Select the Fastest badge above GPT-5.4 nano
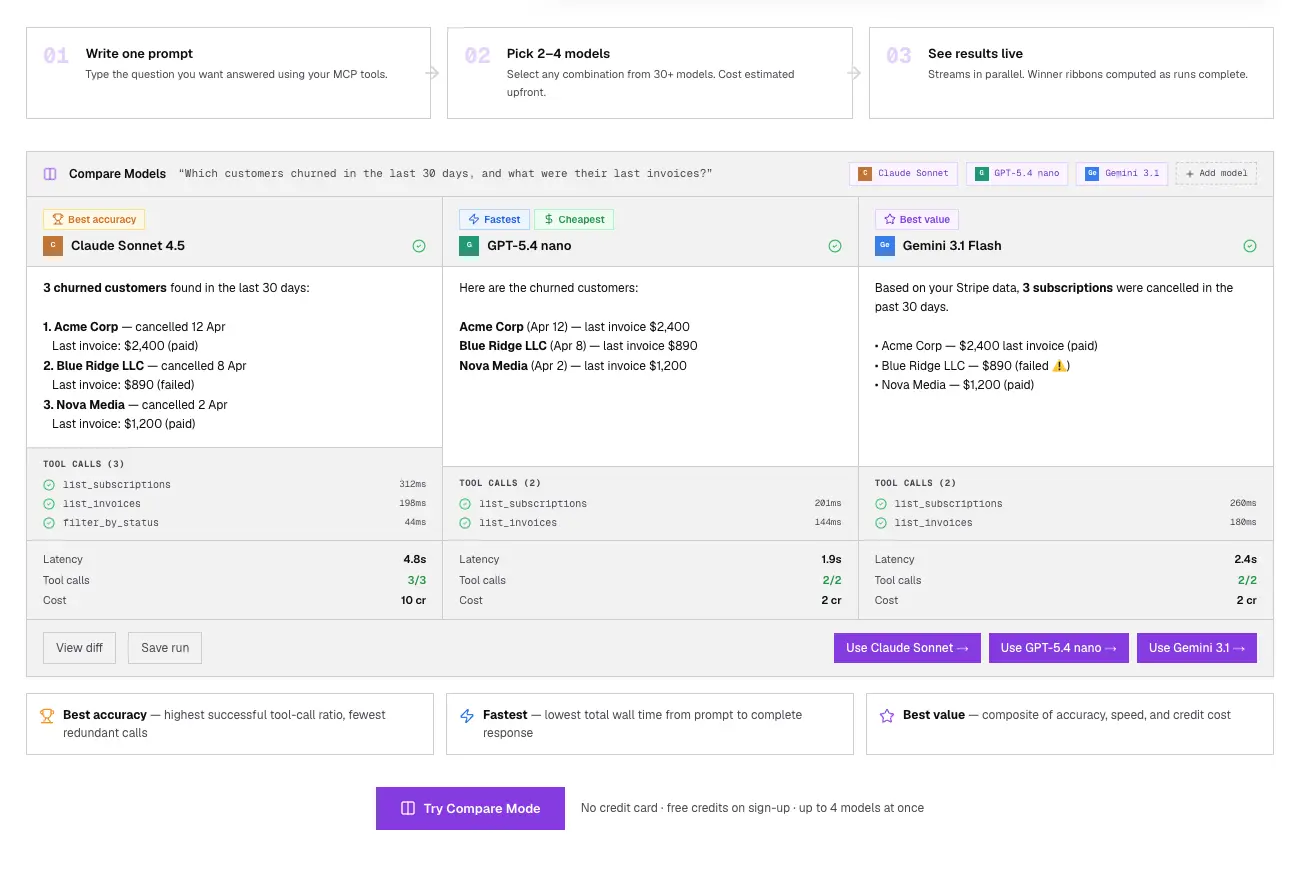 point(494,219)
